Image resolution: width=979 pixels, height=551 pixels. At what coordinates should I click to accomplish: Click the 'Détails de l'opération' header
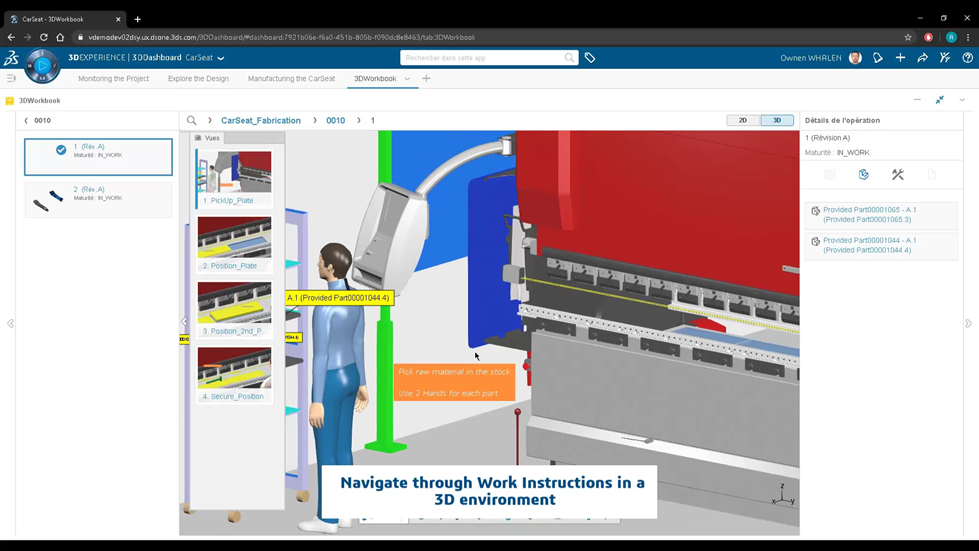842,120
